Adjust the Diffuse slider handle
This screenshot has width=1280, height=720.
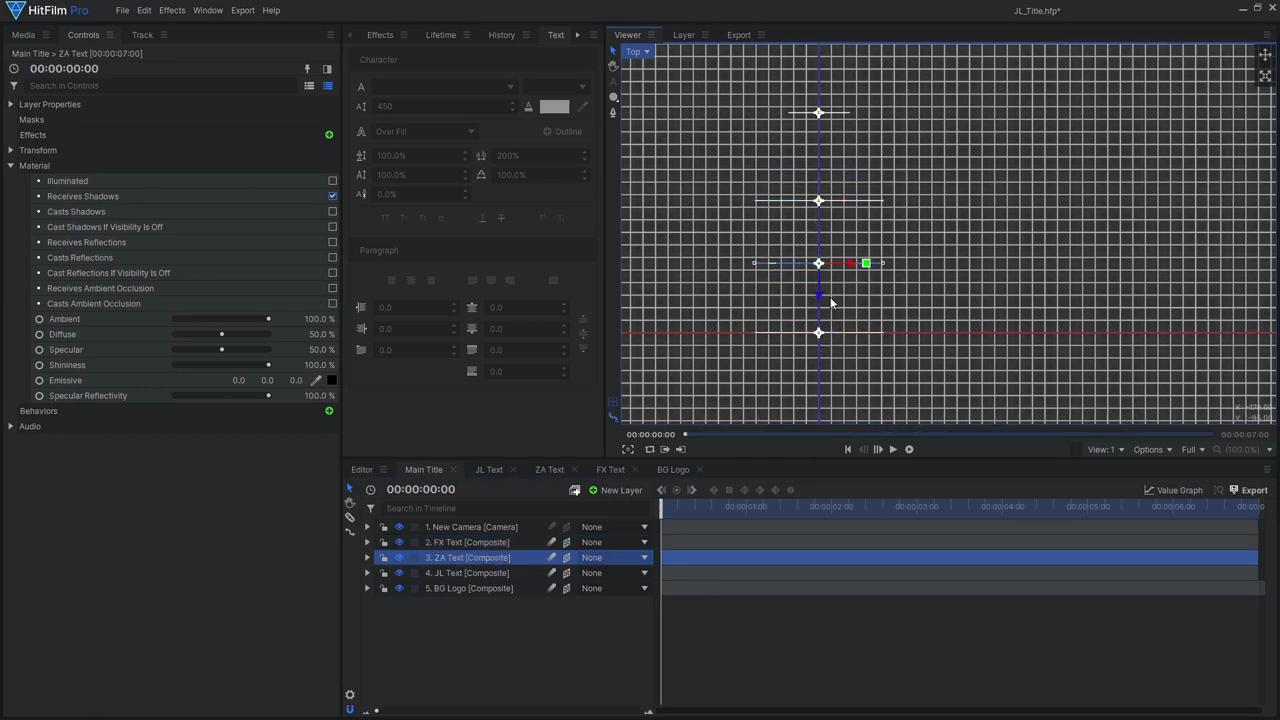(221, 334)
